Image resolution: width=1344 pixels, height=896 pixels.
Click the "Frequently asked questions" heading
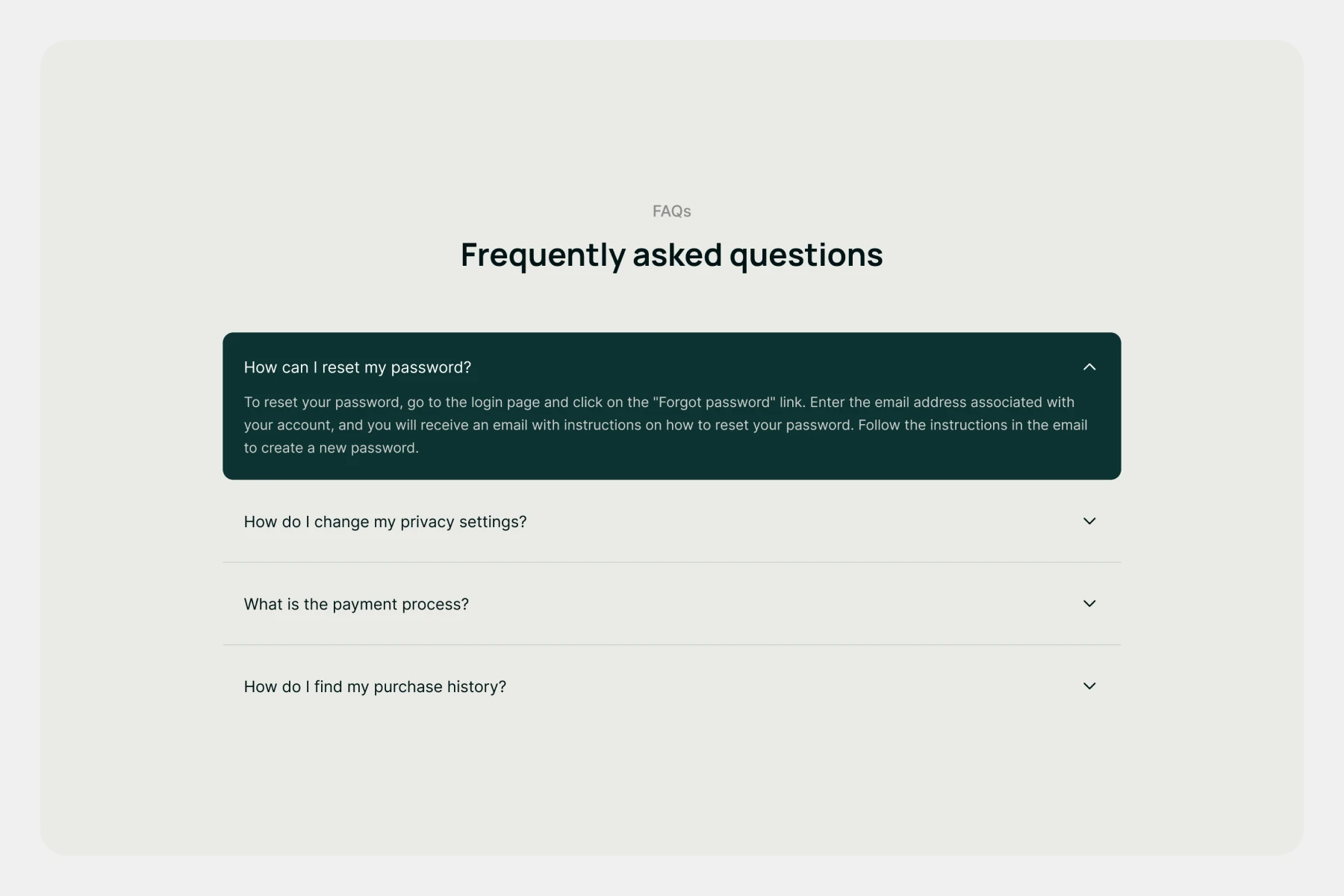click(x=671, y=255)
